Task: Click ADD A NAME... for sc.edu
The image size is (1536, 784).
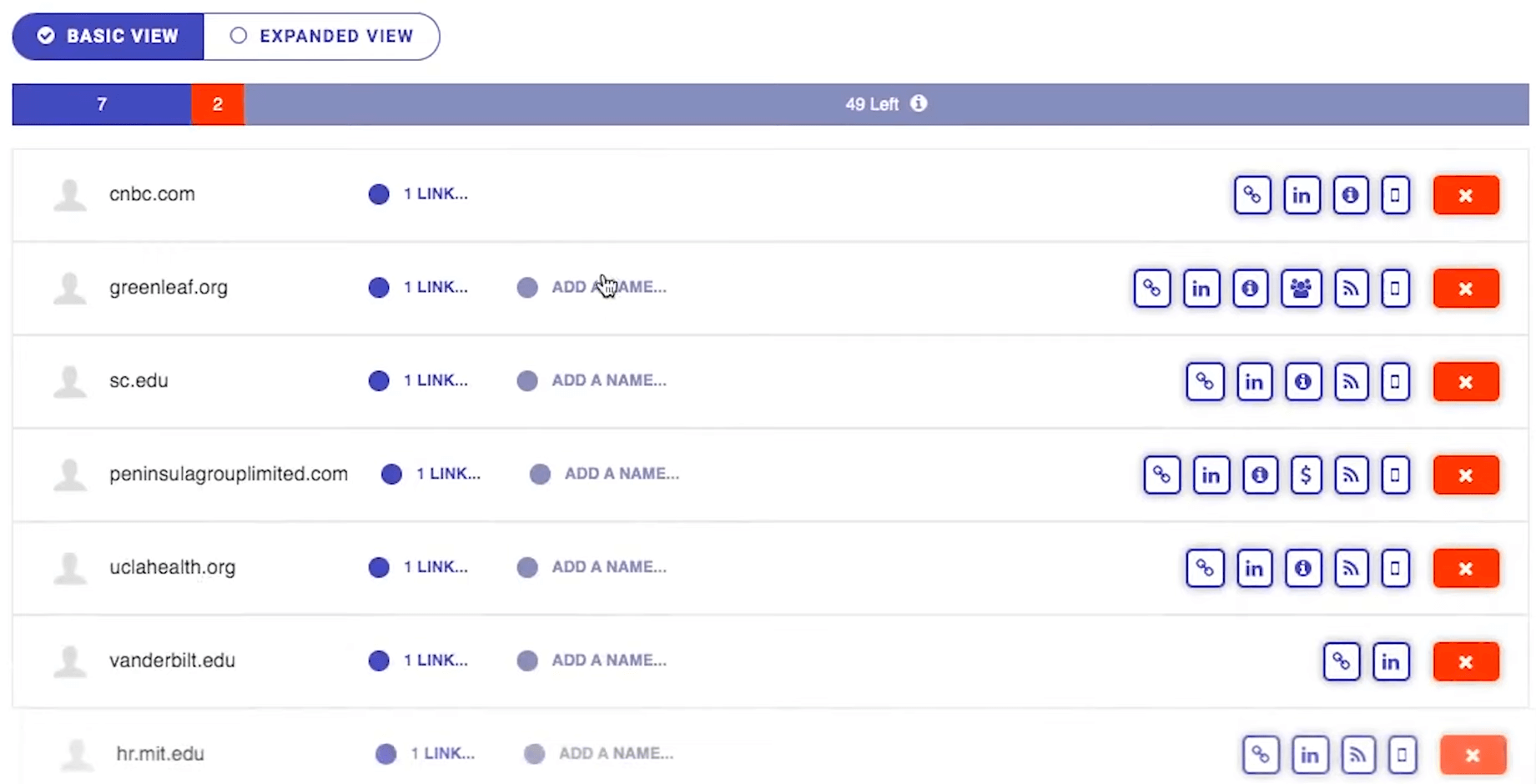Action: coord(609,380)
